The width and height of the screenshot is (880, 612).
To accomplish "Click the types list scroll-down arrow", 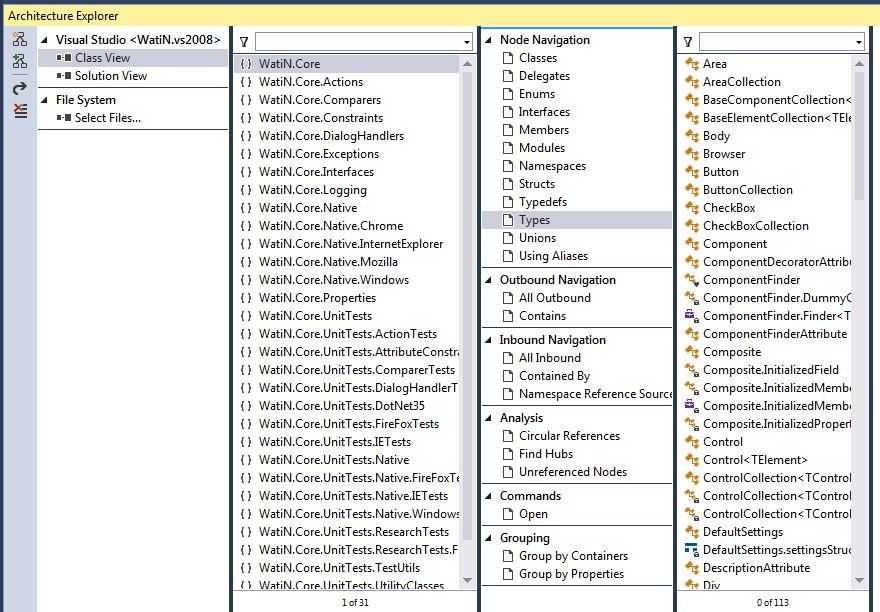I will (x=859, y=580).
